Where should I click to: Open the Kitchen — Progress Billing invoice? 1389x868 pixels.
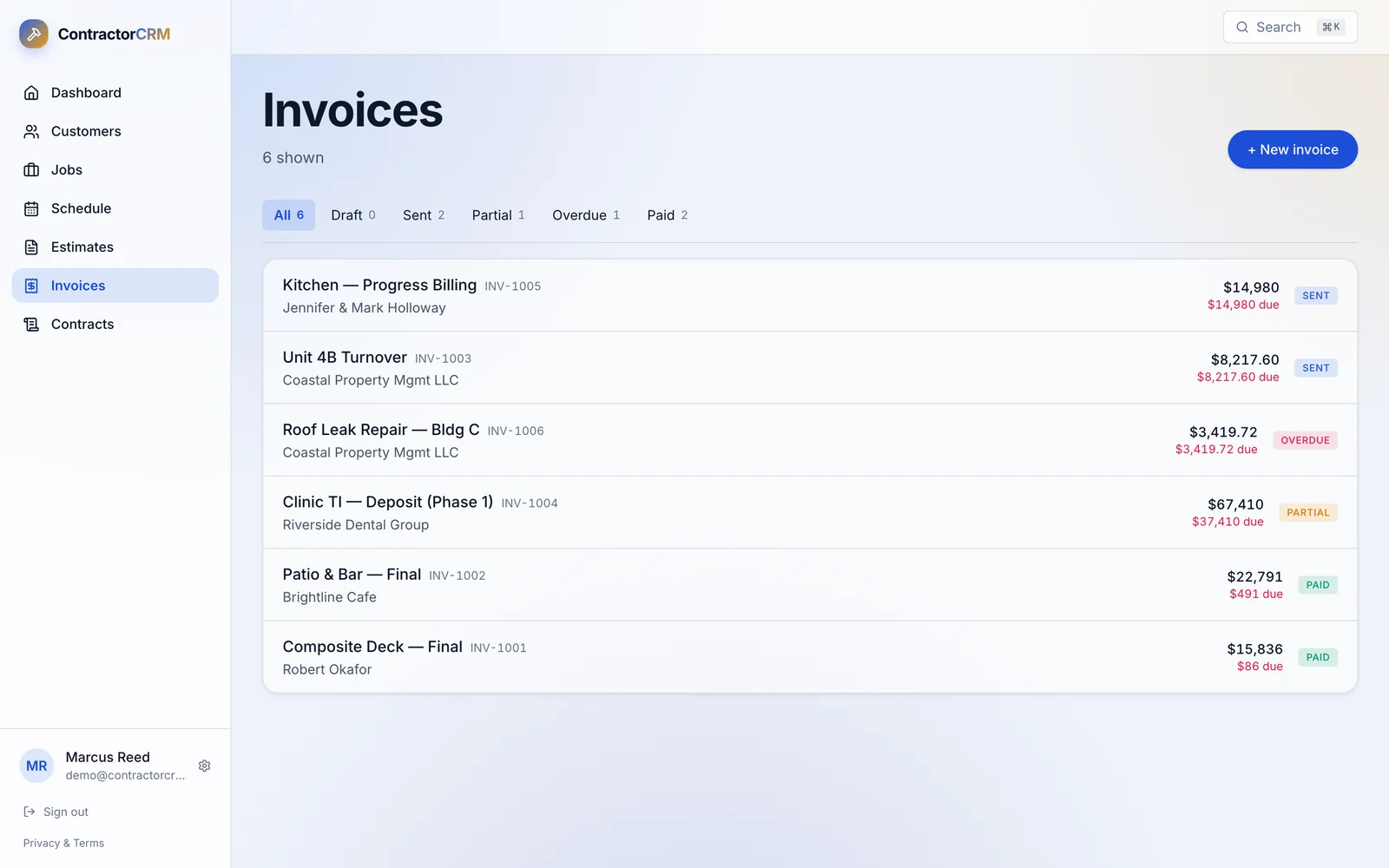810,295
